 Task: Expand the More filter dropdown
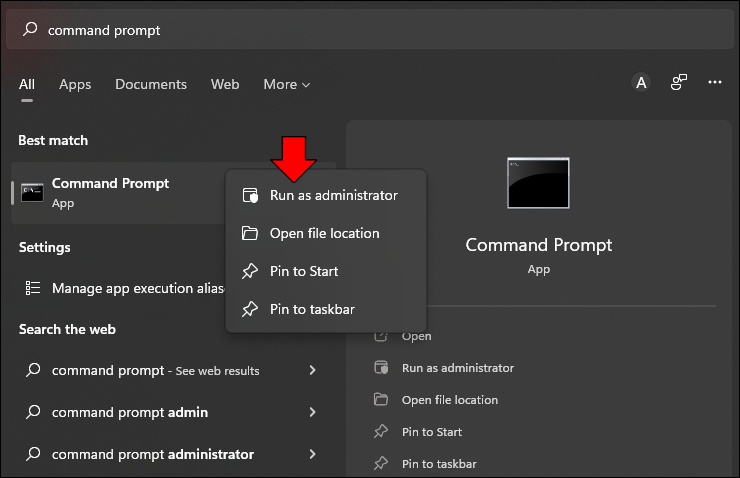point(287,84)
